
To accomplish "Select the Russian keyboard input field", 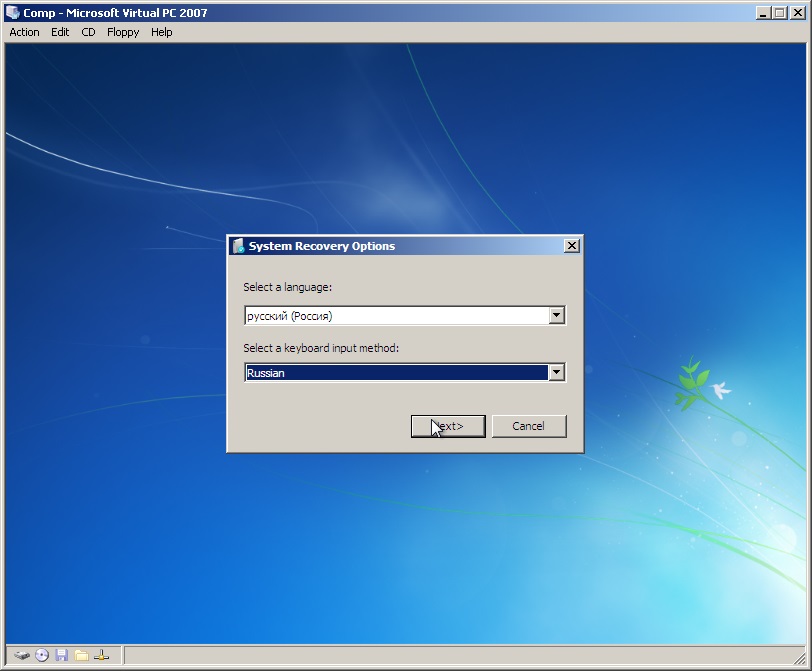I will pos(396,373).
